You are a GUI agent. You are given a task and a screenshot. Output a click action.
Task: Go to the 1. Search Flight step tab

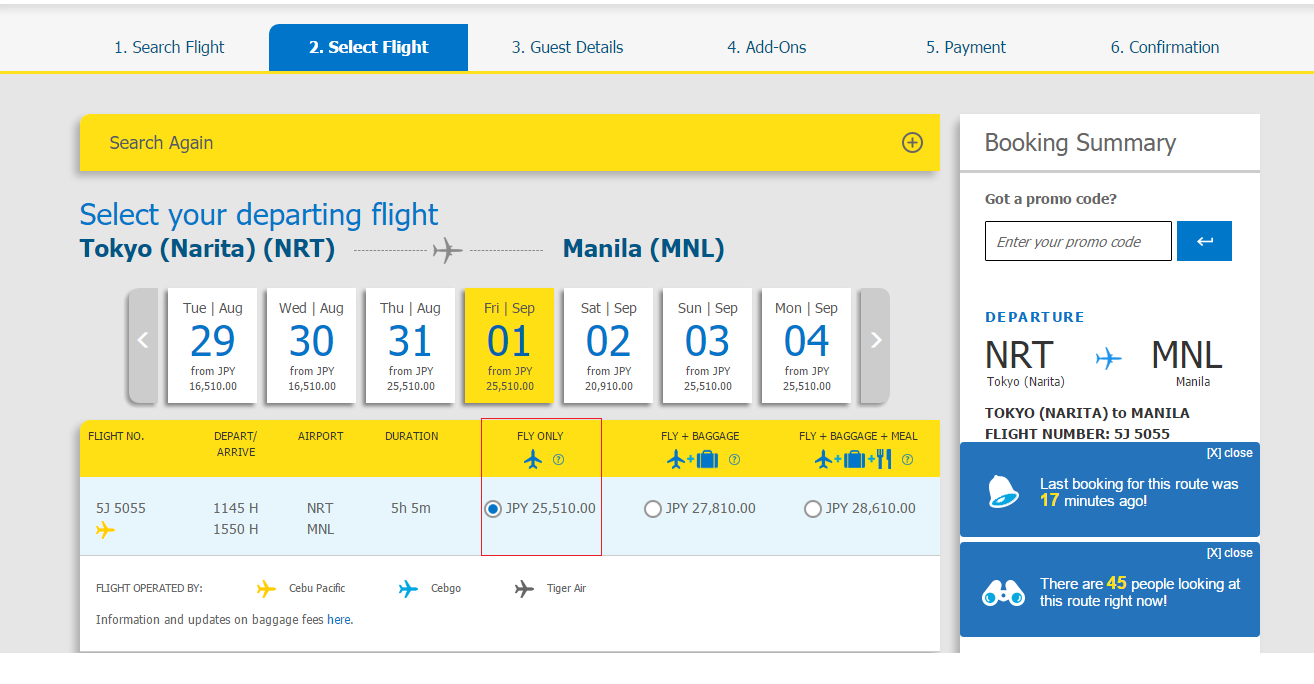coord(169,47)
